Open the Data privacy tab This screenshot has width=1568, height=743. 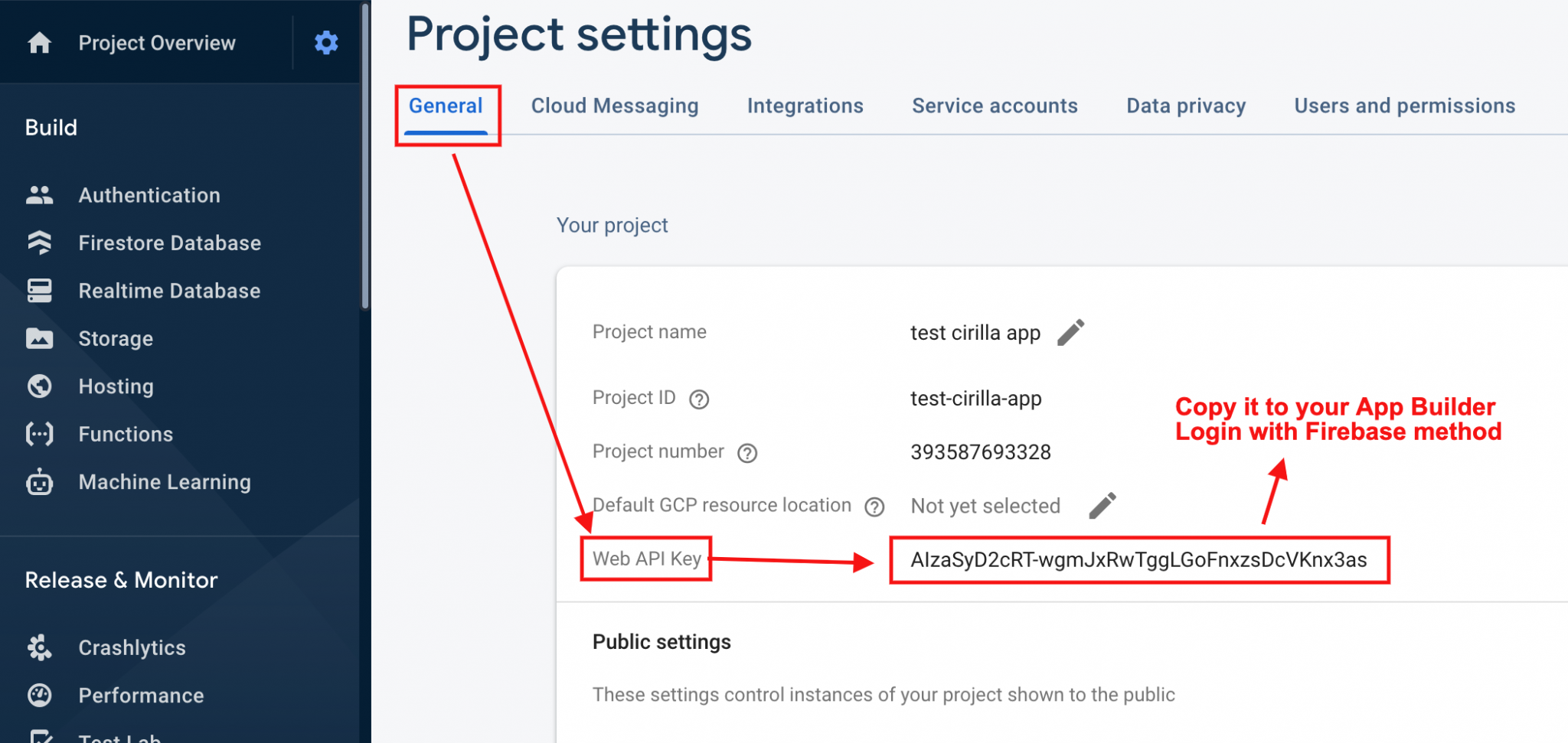click(1185, 106)
